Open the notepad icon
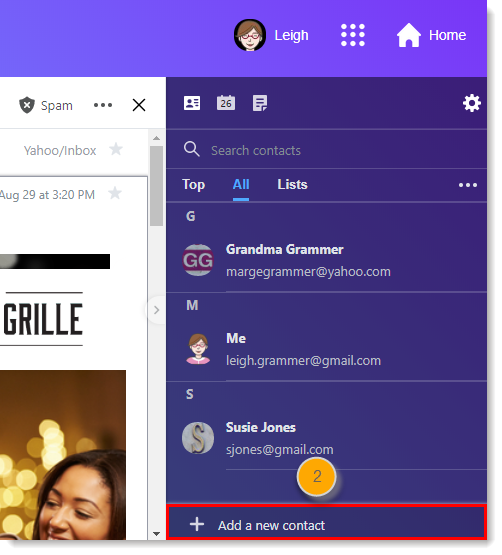Viewport: 502px width, 555px height. click(260, 103)
